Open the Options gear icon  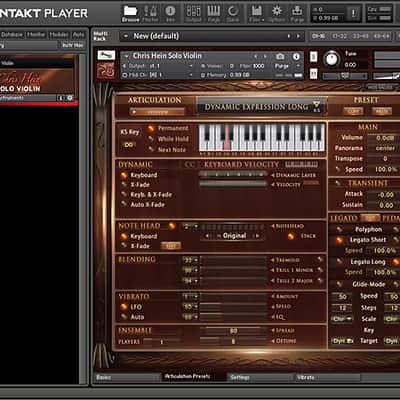point(277,13)
